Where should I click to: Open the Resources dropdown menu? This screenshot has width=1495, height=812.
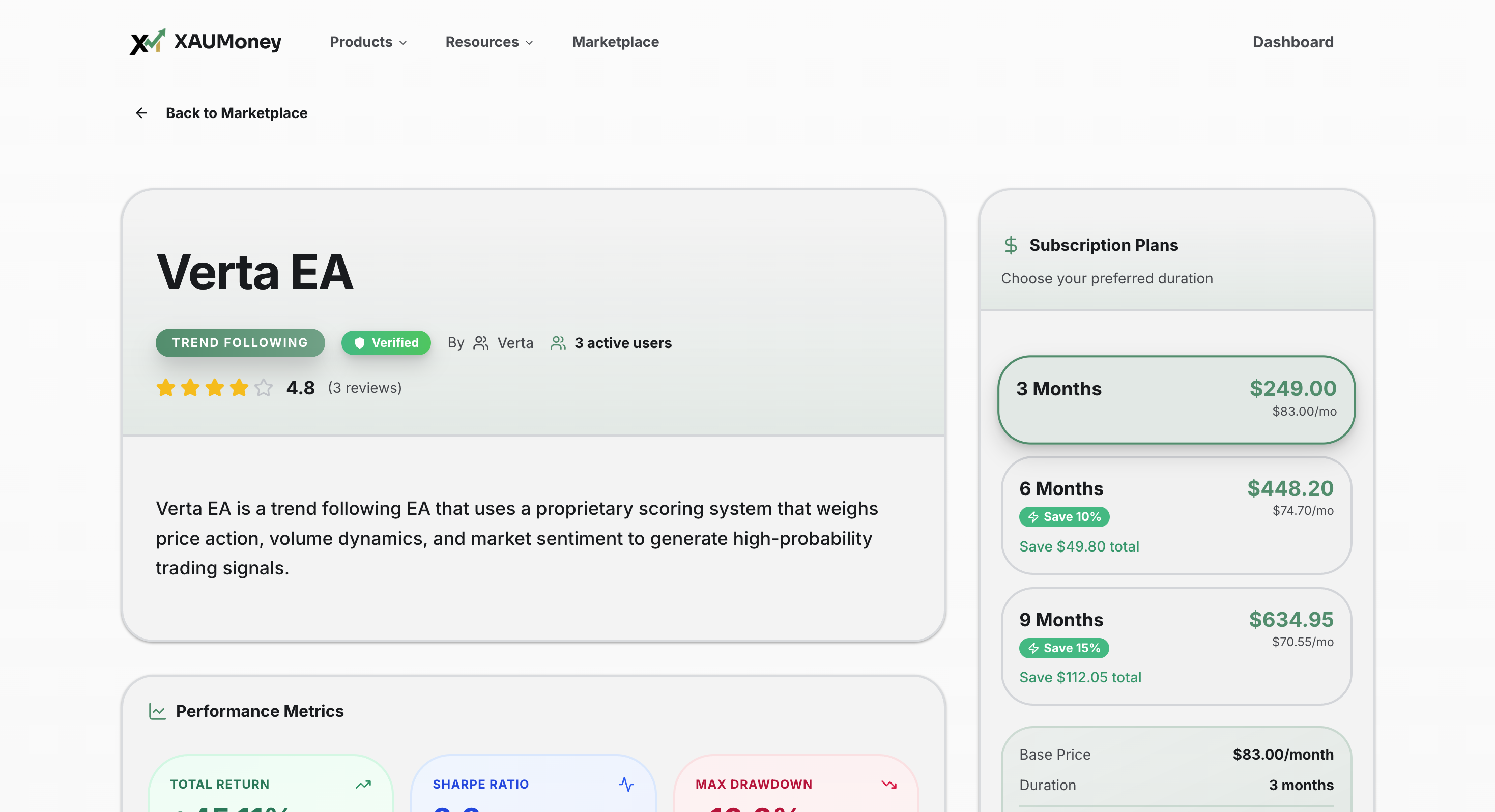[x=488, y=42]
